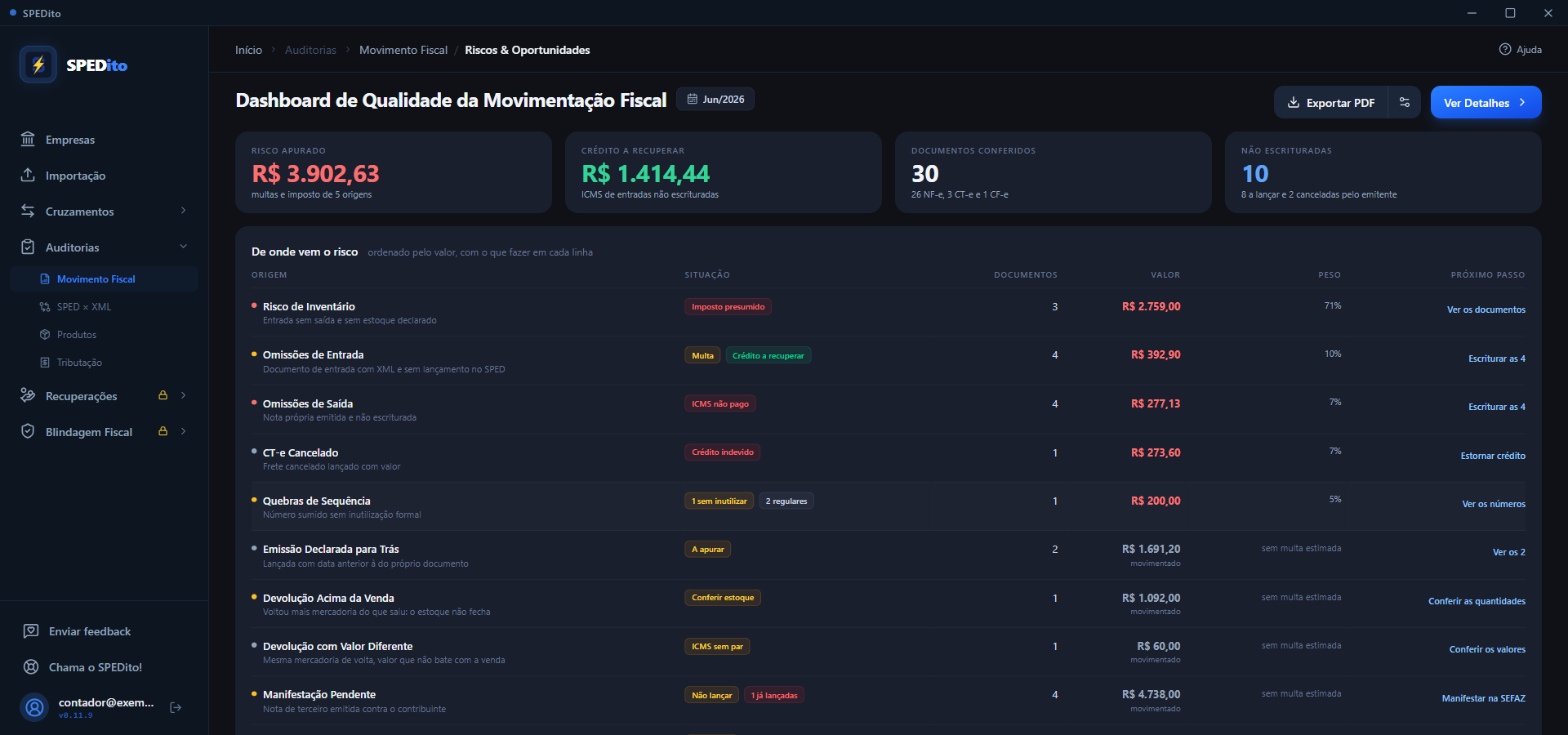
Task: Click the Recuperações hand-coins icon
Action: coord(28,396)
